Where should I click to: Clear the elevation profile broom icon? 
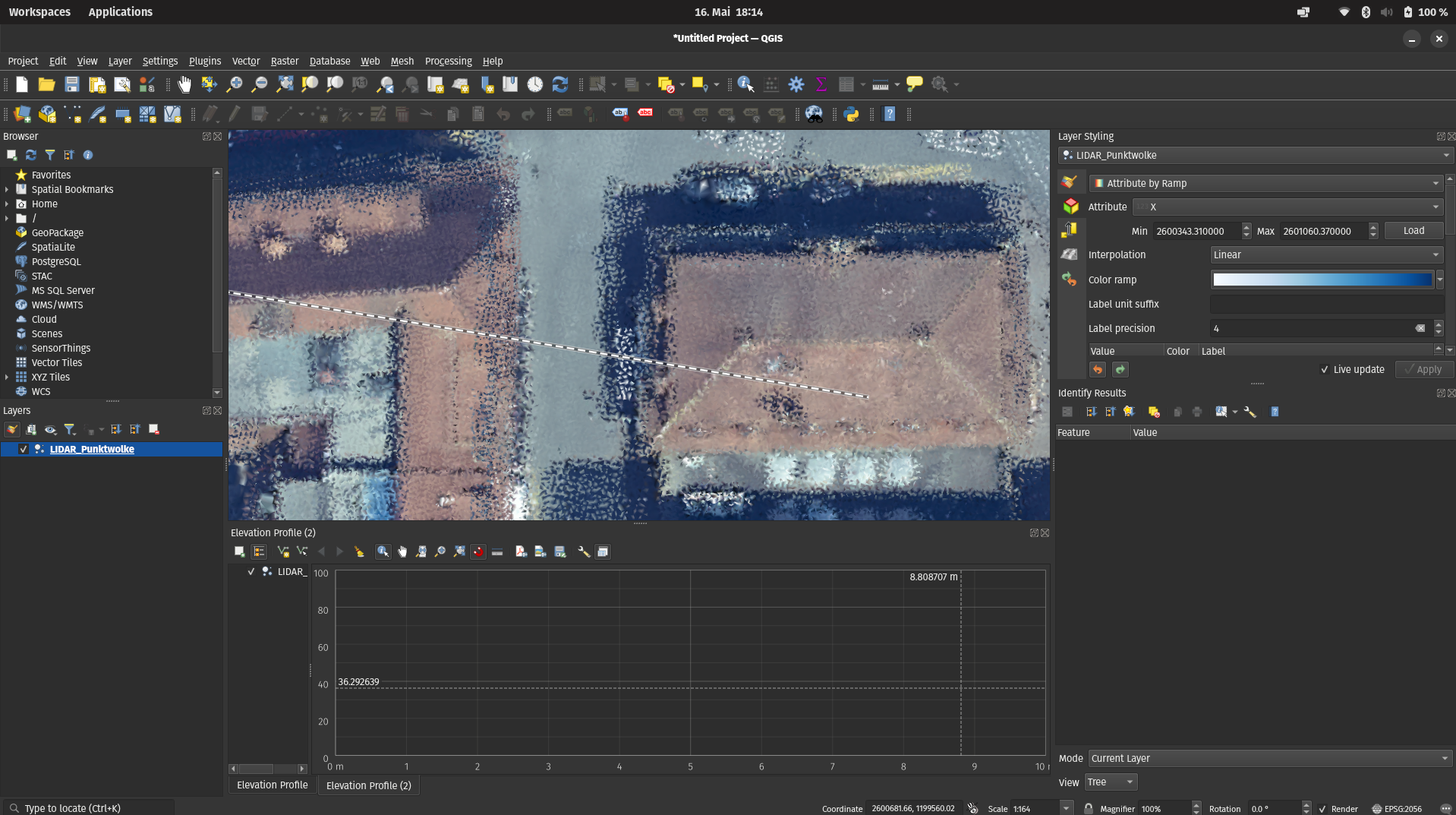pos(359,552)
